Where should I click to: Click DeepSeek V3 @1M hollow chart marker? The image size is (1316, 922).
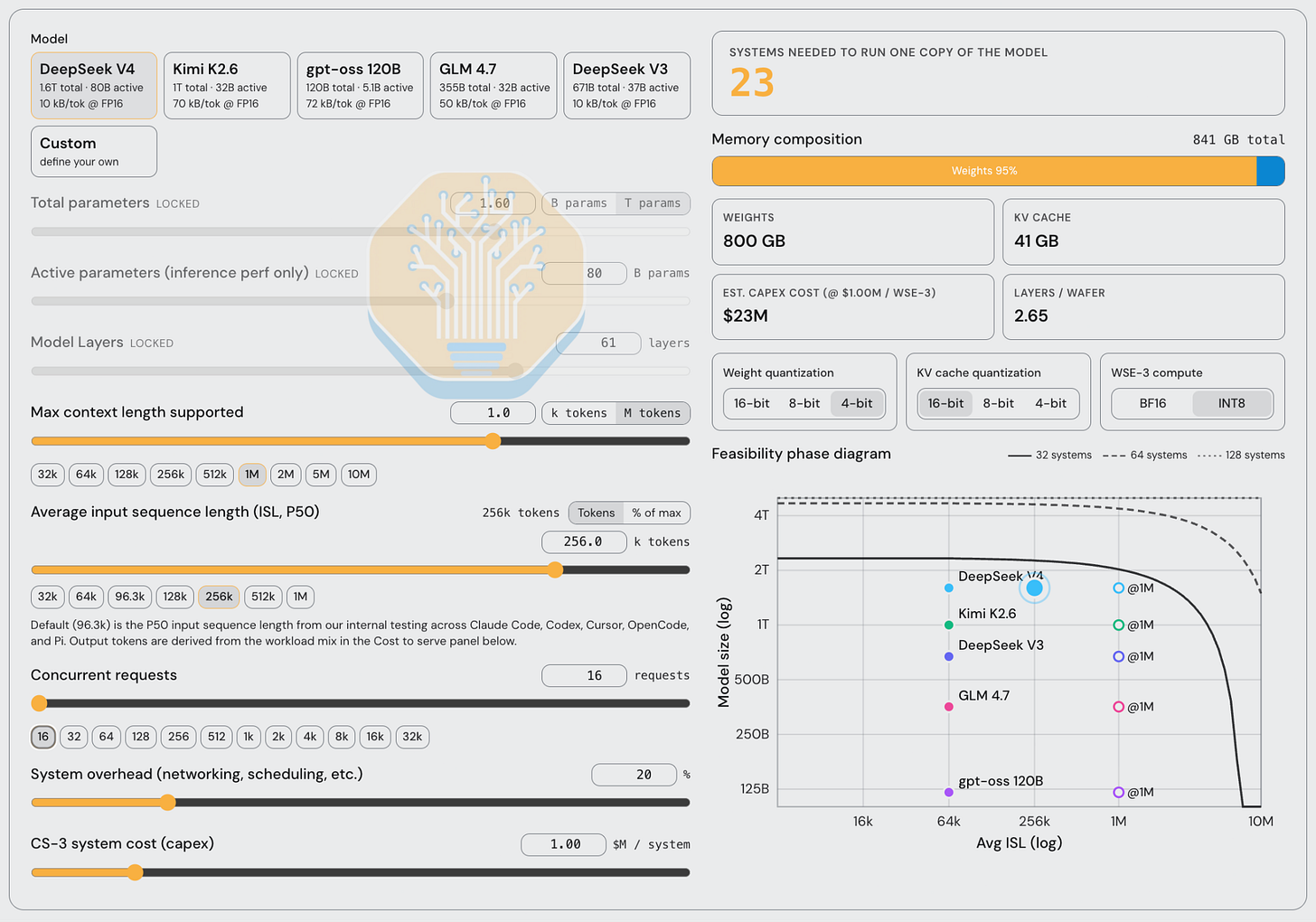pyautogui.click(x=1119, y=656)
